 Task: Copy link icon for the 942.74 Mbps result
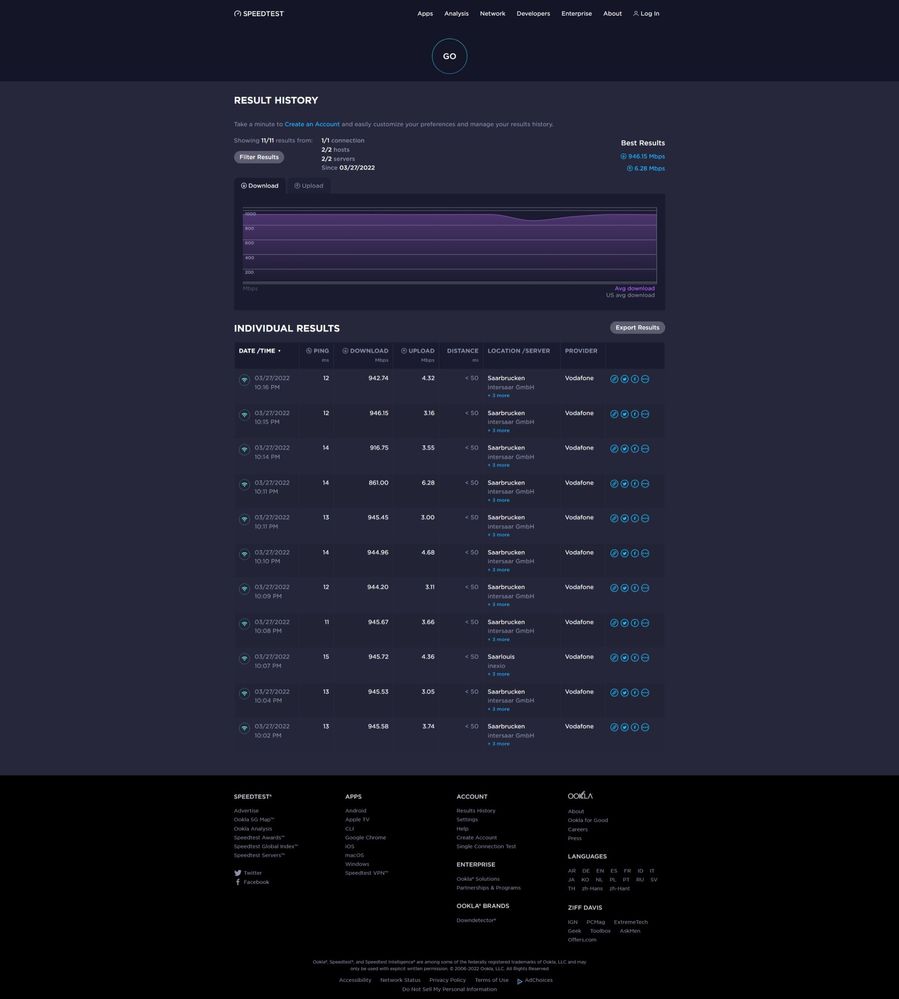(614, 379)
